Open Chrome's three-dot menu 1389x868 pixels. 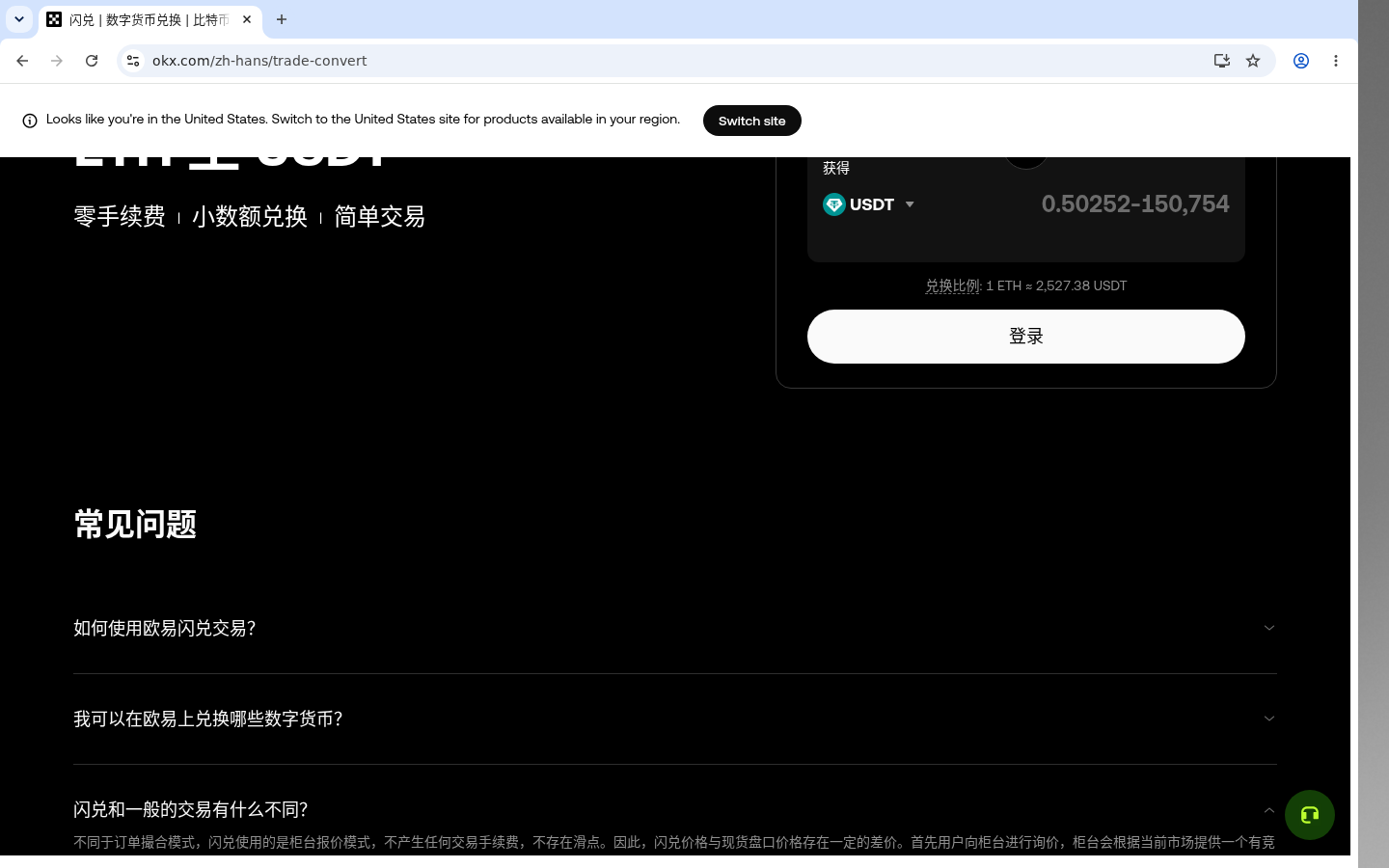1336,61
